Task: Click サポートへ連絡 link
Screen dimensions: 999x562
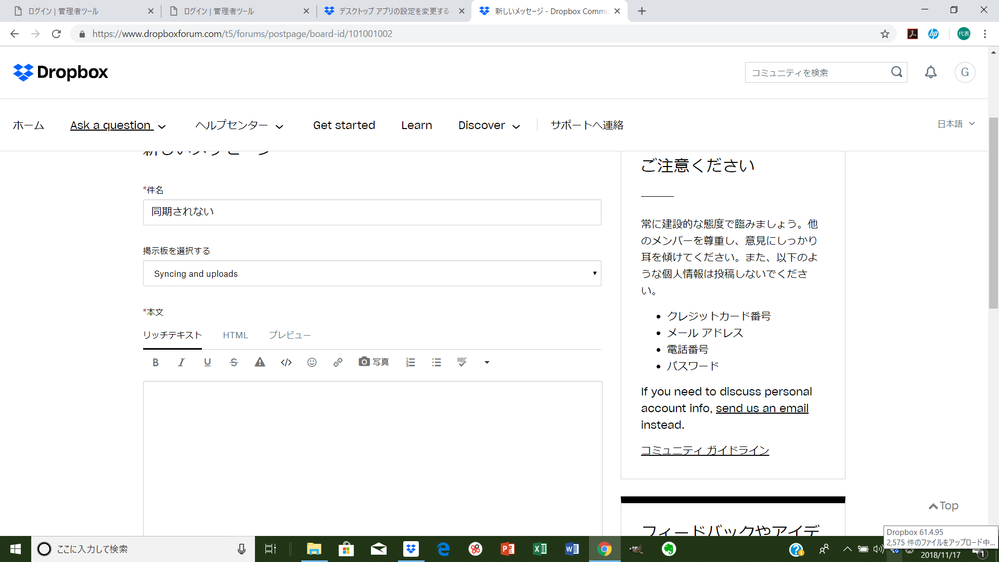Action: click(x=587, y=126)
